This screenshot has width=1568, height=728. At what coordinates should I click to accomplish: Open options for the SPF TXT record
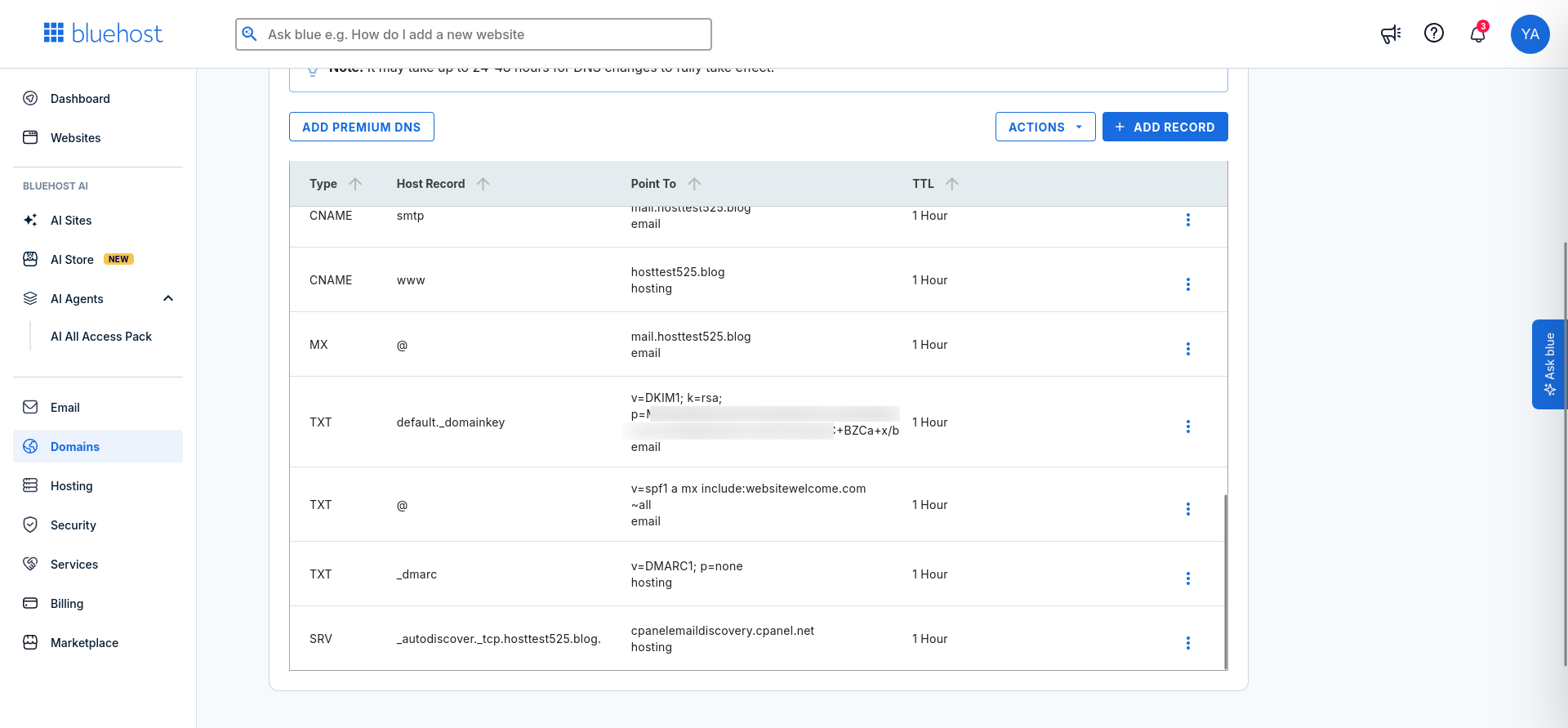[1188, 509]
